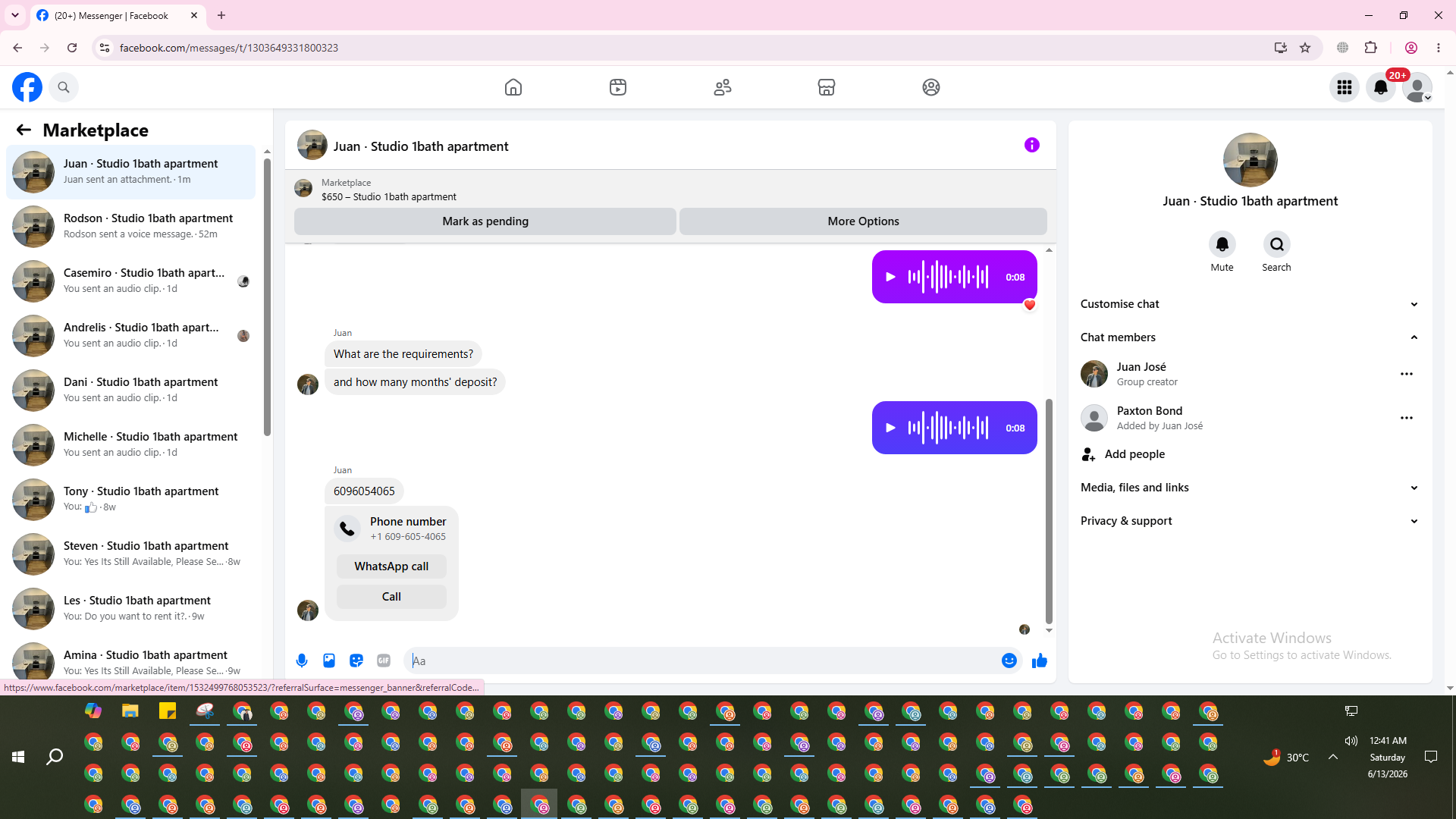
Task: Bookmark this tab with star icon
Action: click(x=1305, y=48)
